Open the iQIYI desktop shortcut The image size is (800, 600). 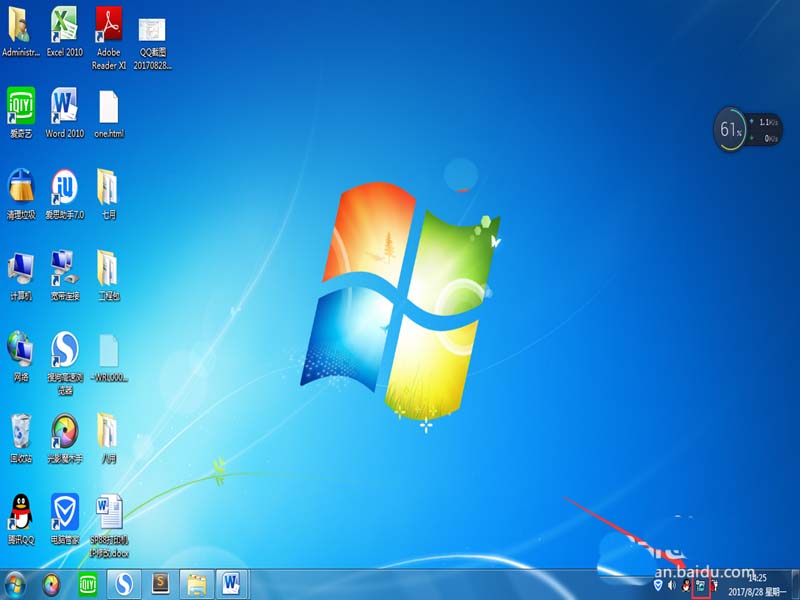pos(21,112)
